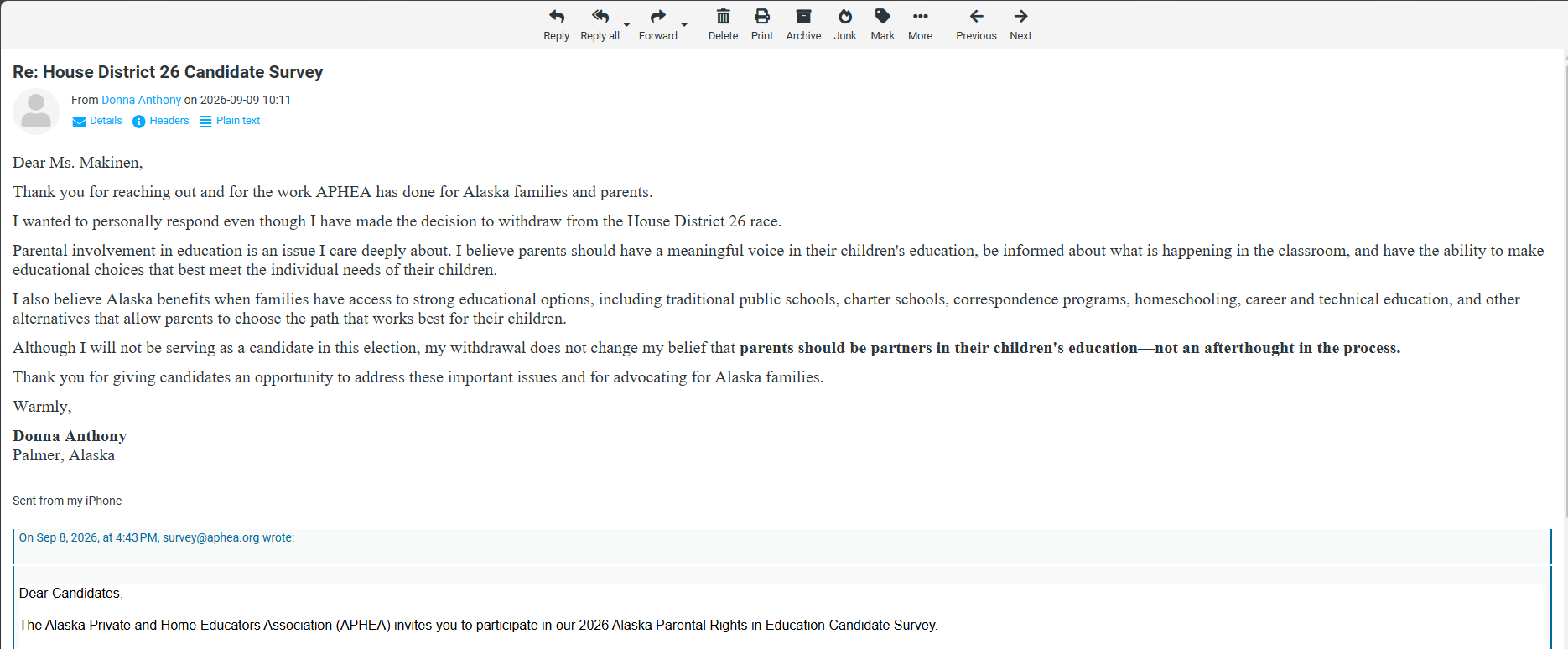Print the candidate survey email
This screenshot has width=1568, height=649.
(762, 25)
